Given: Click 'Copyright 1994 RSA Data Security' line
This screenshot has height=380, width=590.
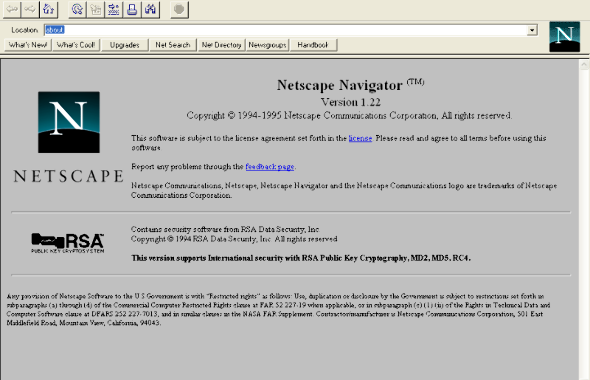Looking at the screenshot, I should [x=234, y=239].
